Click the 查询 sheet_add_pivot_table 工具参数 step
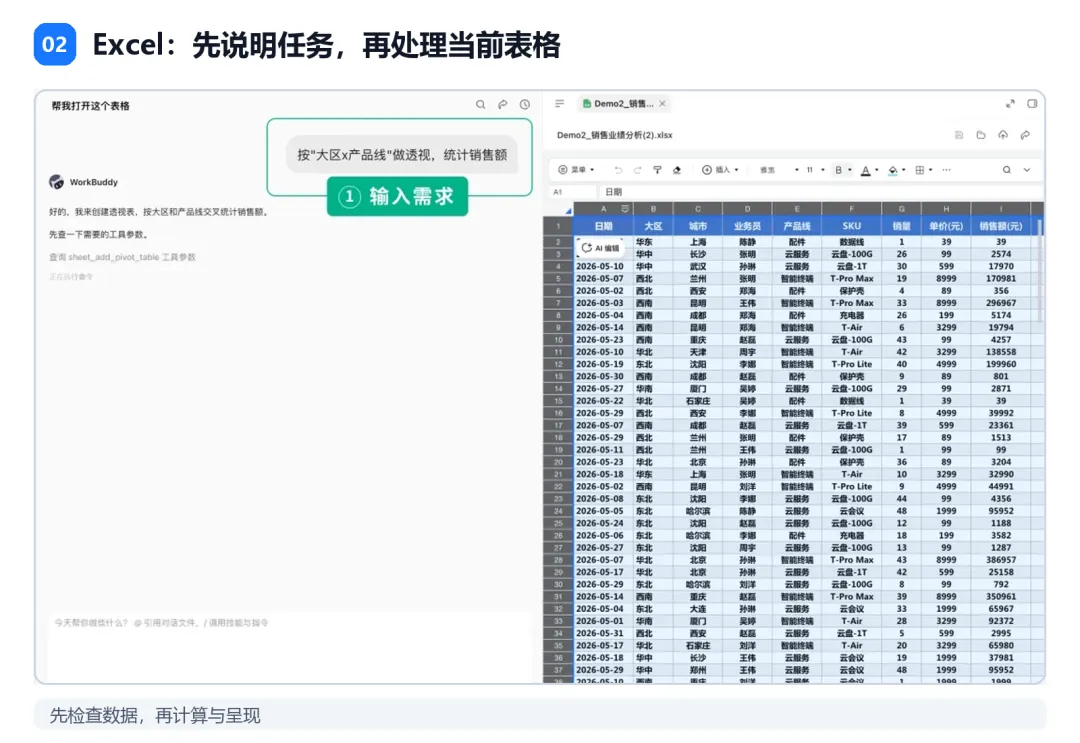The width and height of the screenshot is (1080, 743). tap(122, 257)
